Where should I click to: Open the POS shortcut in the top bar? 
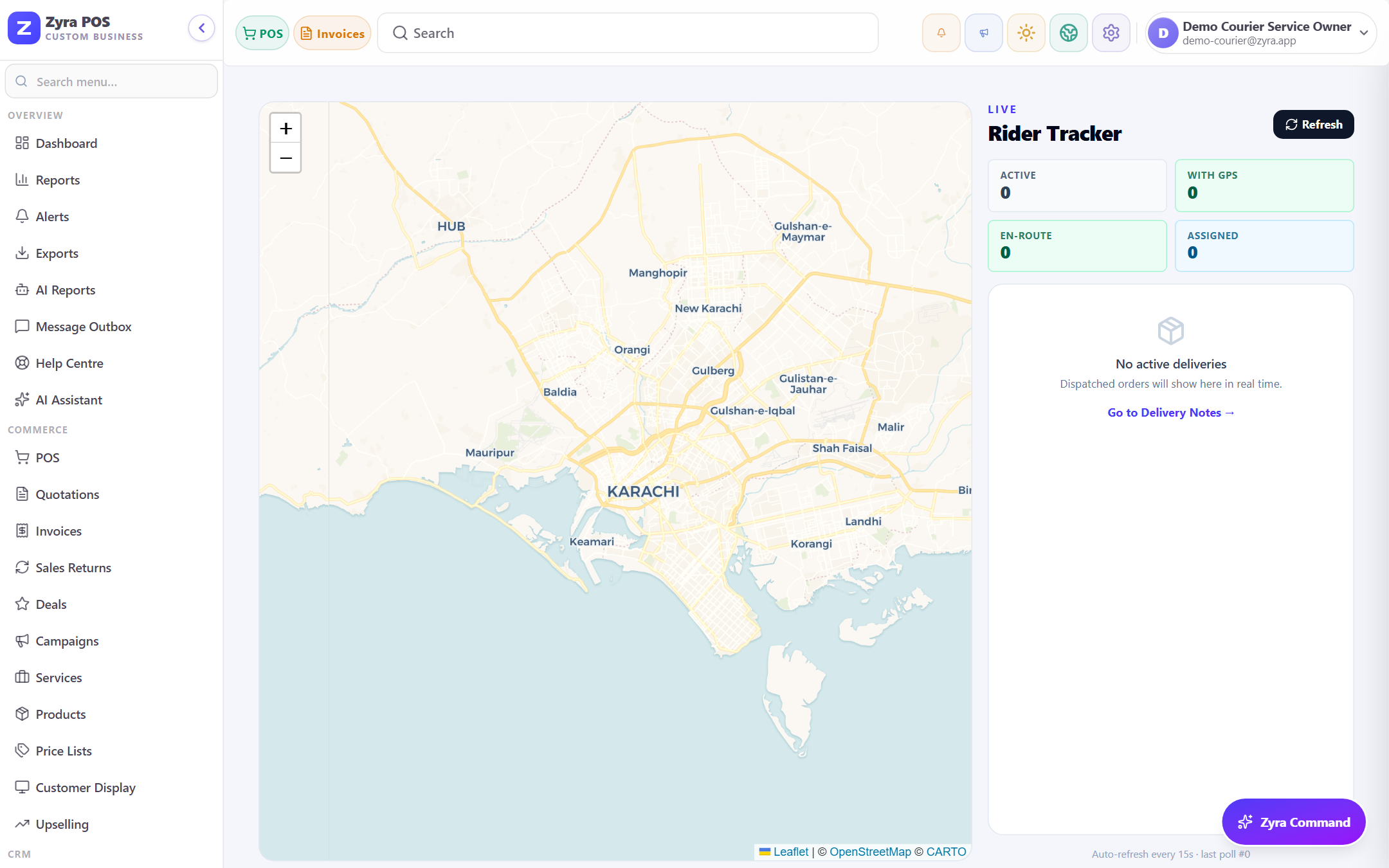(x=262, y=33)
